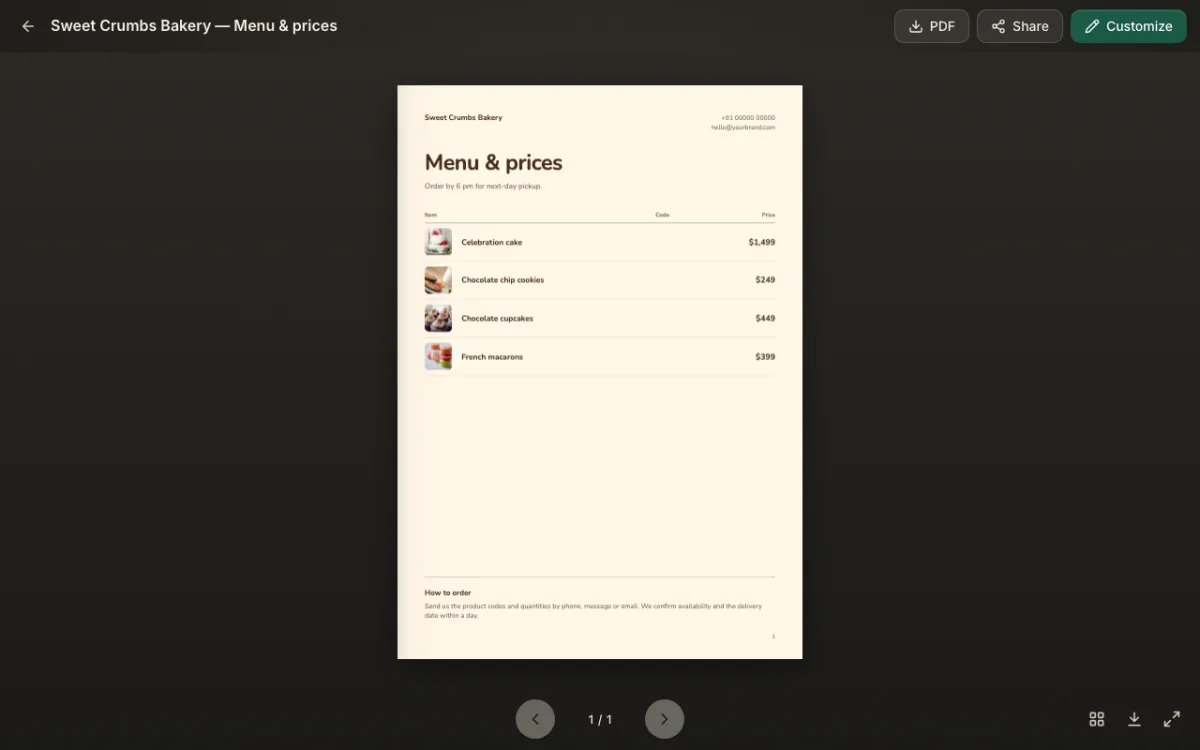The image size is (1200, 750).
Task: Select the Celebration cake thumbnail
Action: click(438, 242)
